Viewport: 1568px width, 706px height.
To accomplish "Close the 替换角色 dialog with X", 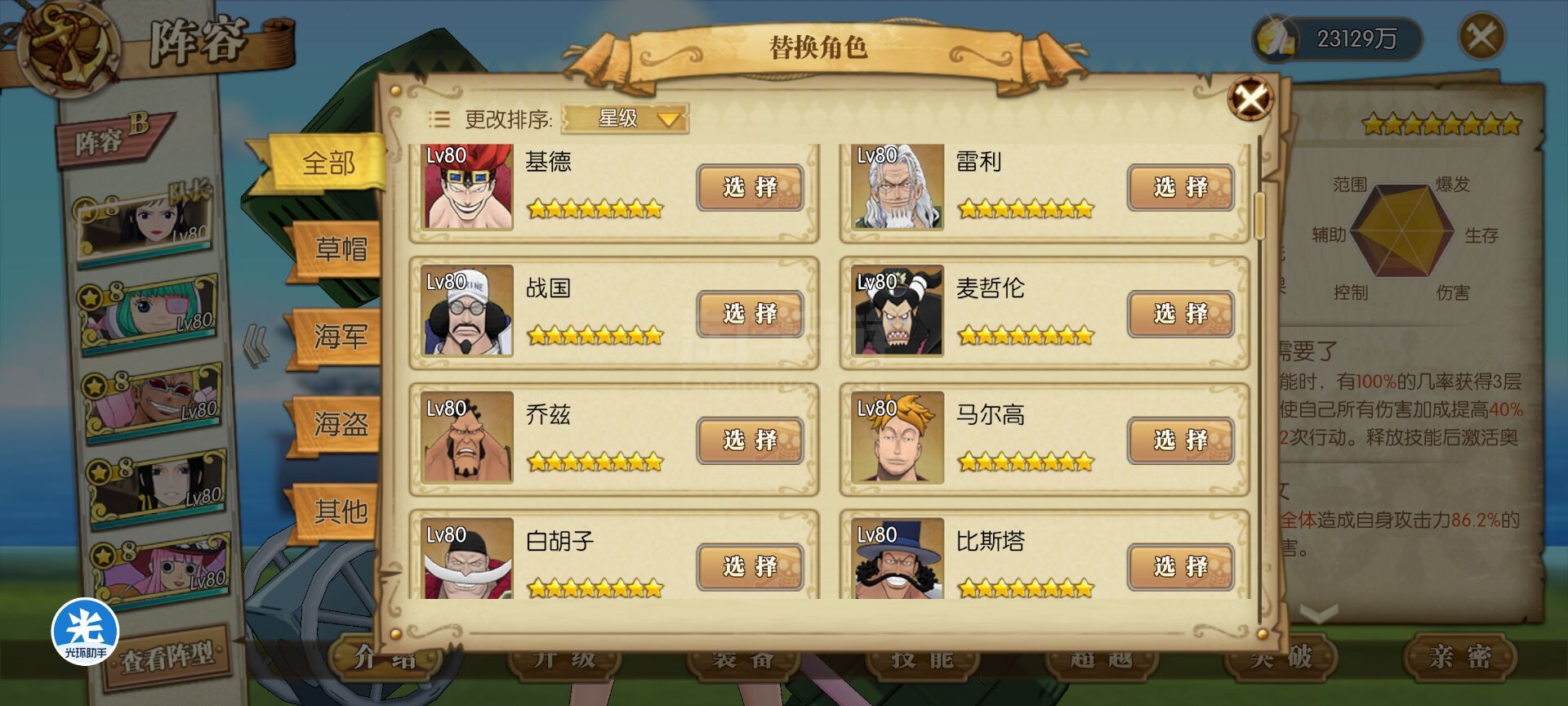I will click(1250, 99).
